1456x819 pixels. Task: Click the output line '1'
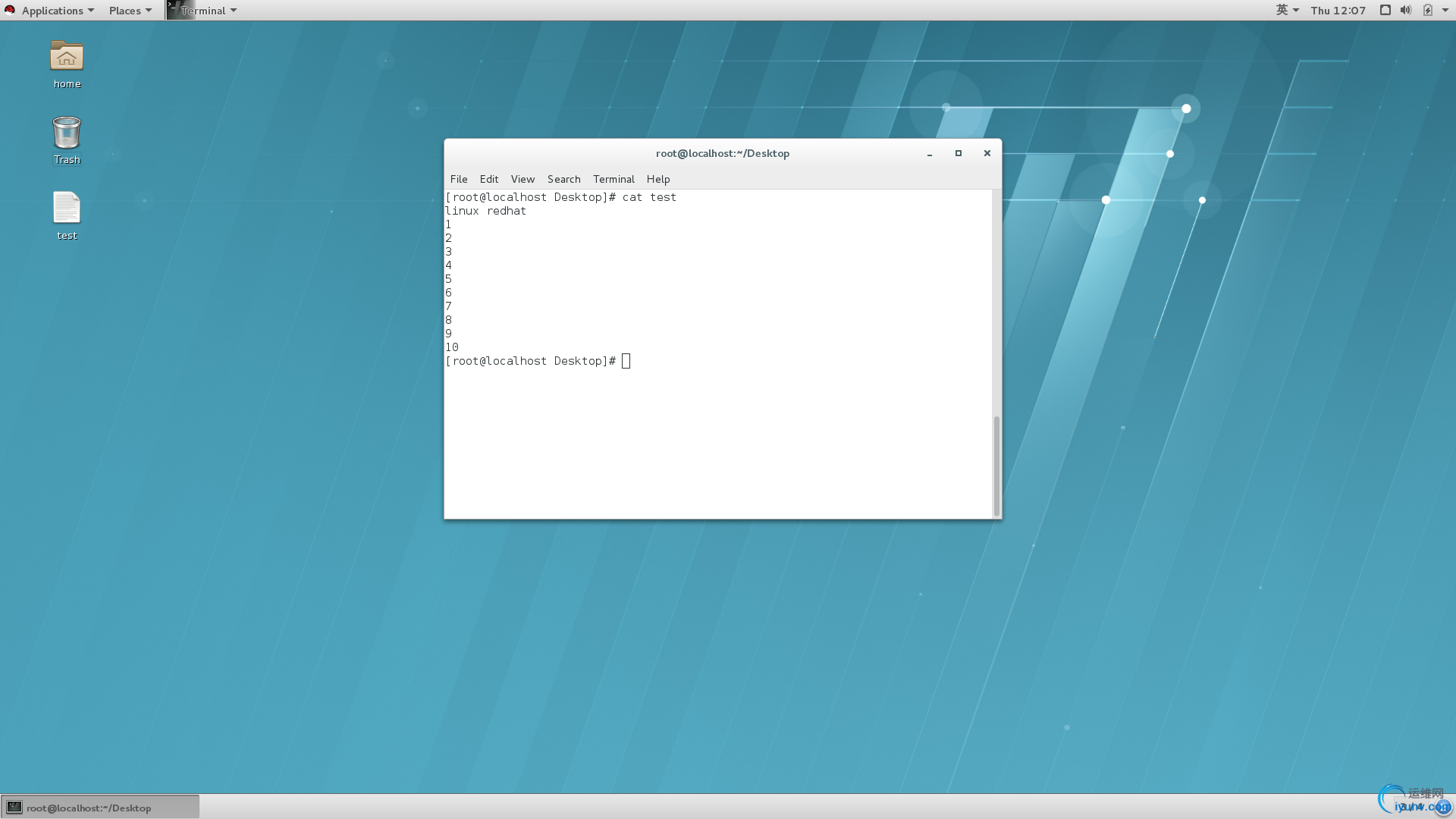click(x=448, y=224)
